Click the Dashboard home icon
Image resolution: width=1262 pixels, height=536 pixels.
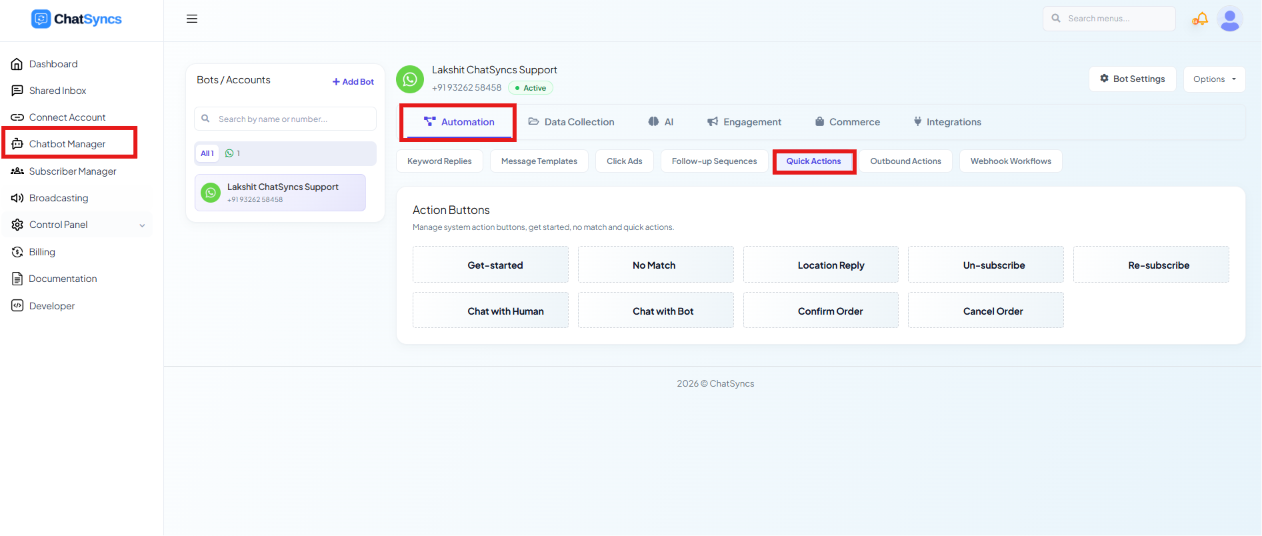coord(17,64)
